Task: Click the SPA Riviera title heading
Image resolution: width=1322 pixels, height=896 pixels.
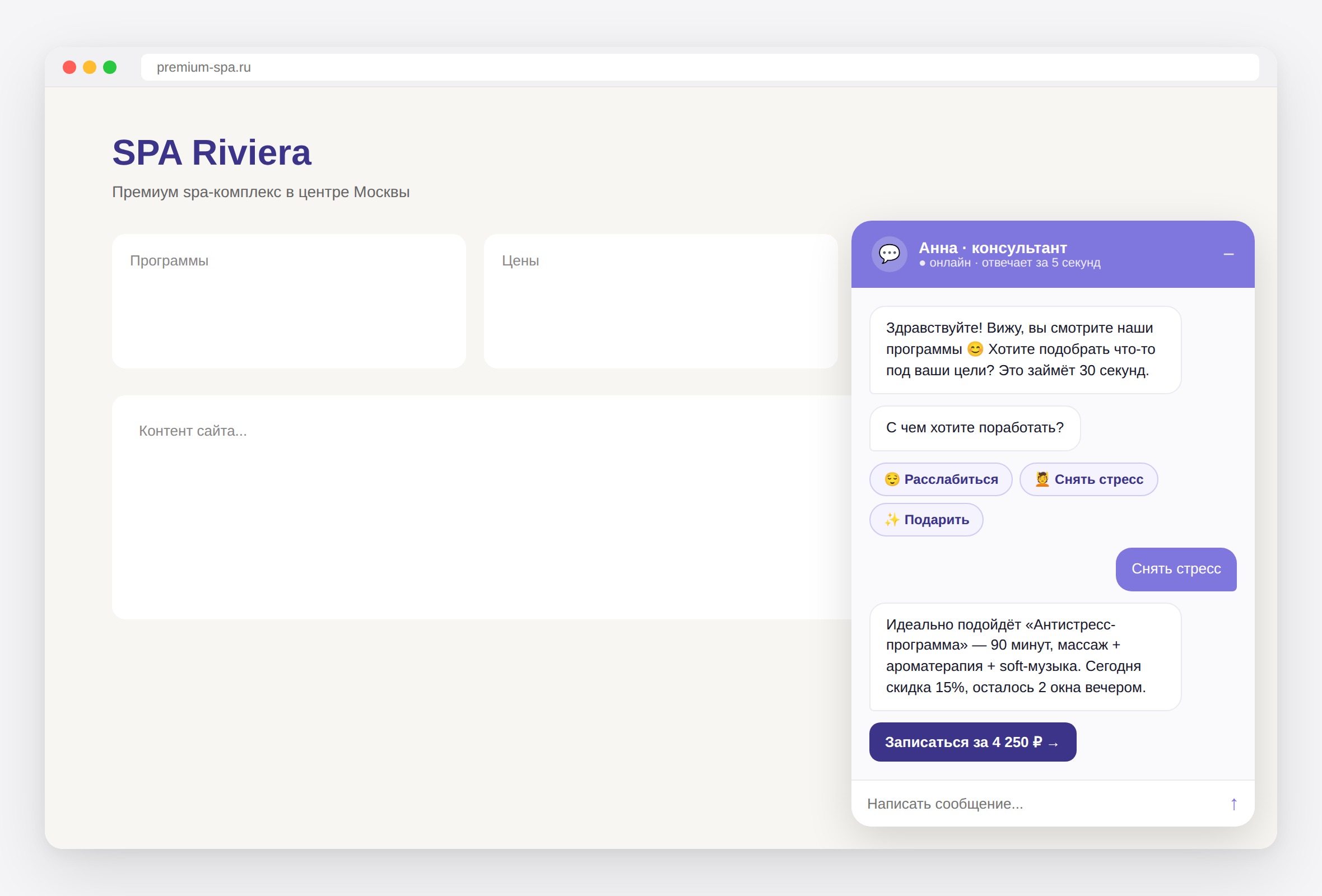Action: click(212, 152)
